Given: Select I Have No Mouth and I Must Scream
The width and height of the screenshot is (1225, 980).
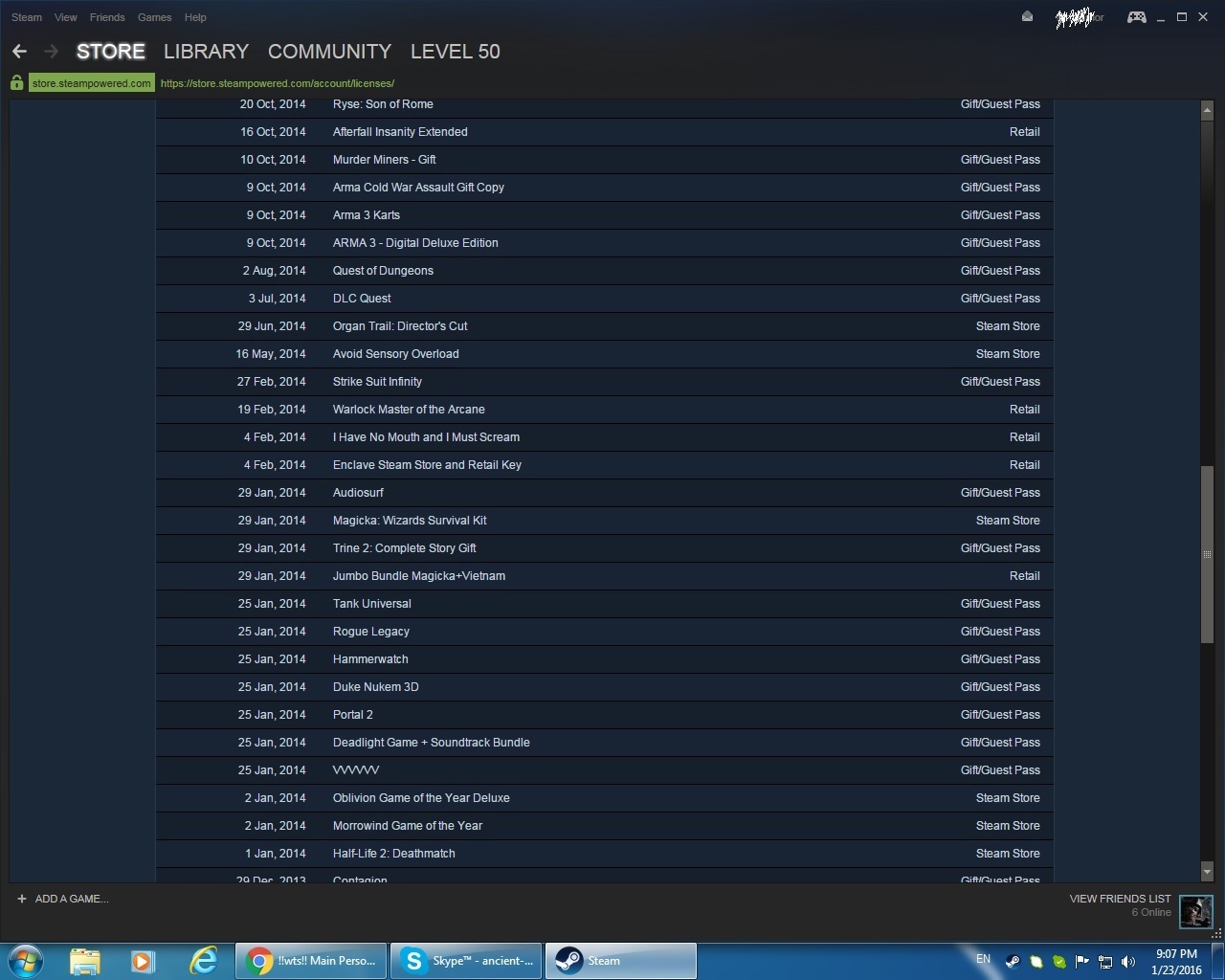Looking at the screenshot, I should tap(605, 437).
